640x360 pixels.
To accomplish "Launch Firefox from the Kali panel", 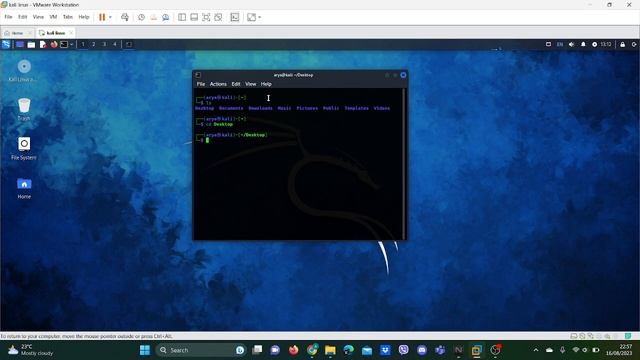I will 54,44.
